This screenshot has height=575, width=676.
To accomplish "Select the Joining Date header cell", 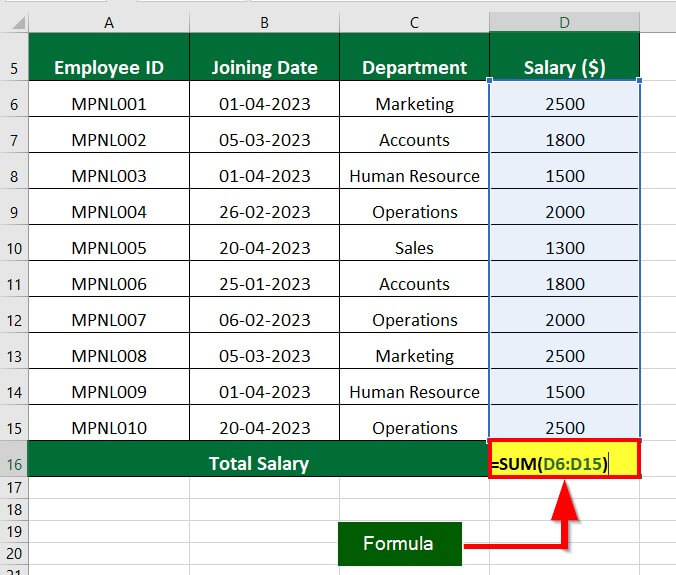I will coord(264,68).
